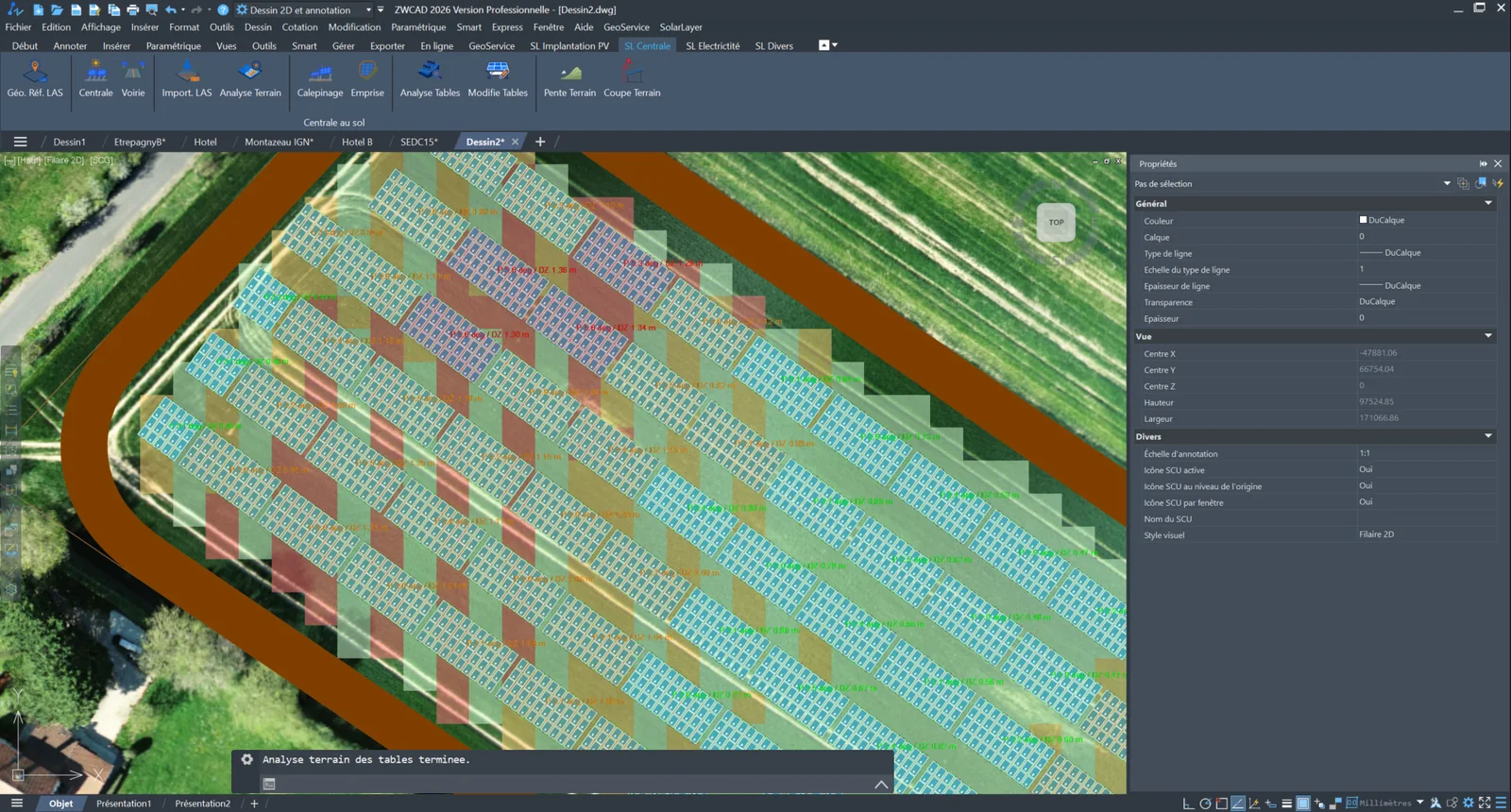Add a new layout with the plus button

(254, 804)
